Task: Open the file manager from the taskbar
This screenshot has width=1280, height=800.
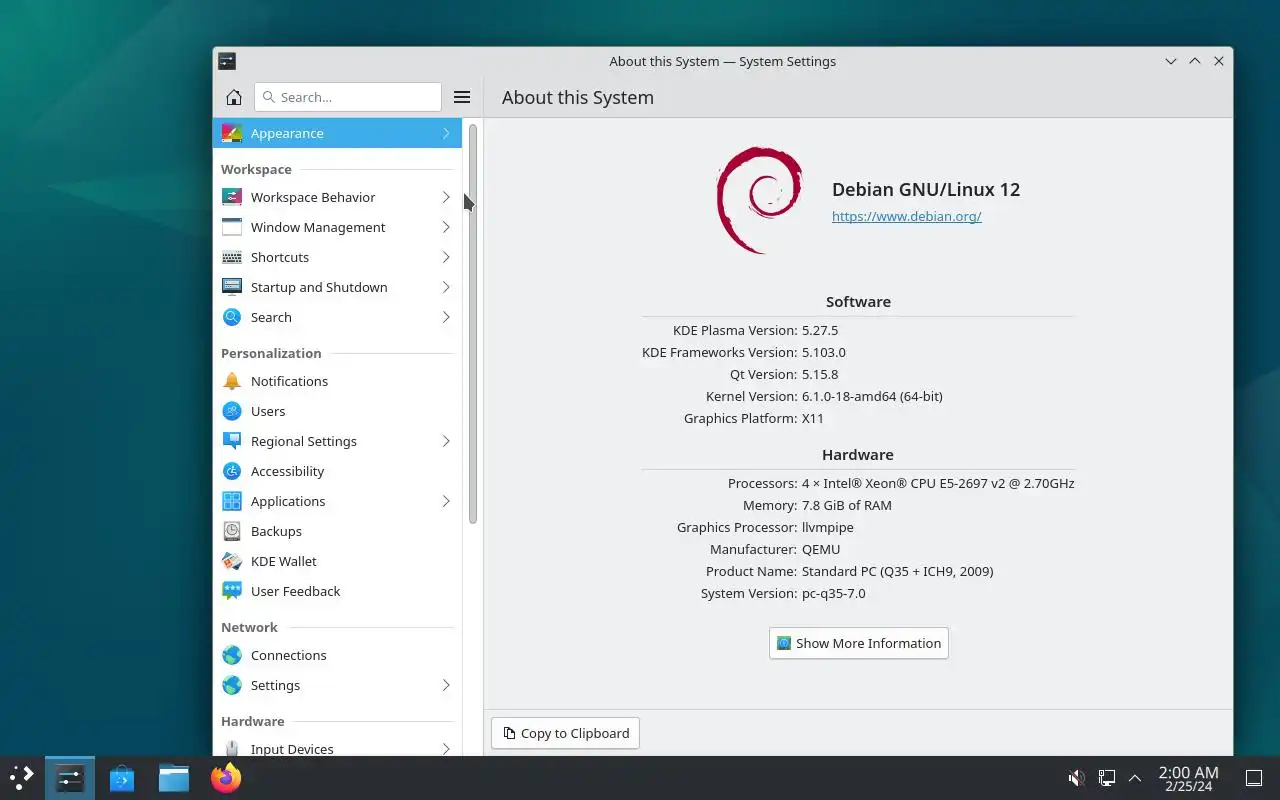Action: (174, 778)
